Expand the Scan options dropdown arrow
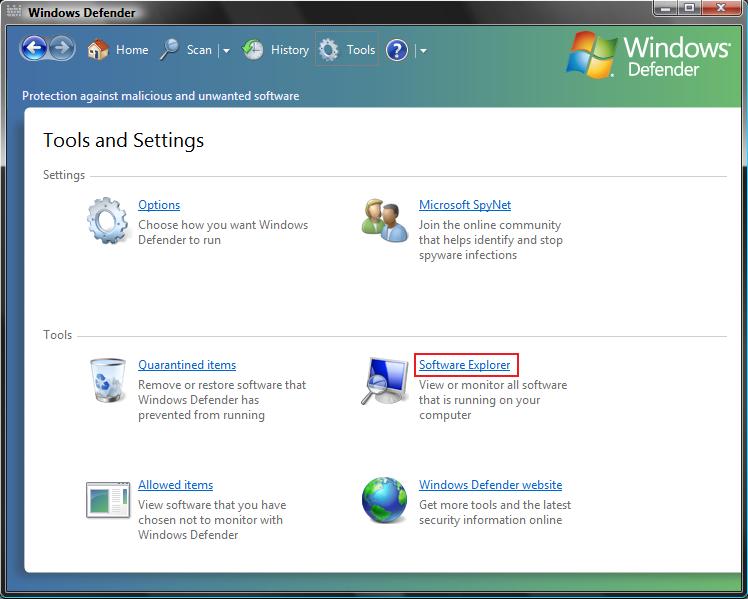The height and width of the screenshot is (599, 748). [x=226, y=50]
